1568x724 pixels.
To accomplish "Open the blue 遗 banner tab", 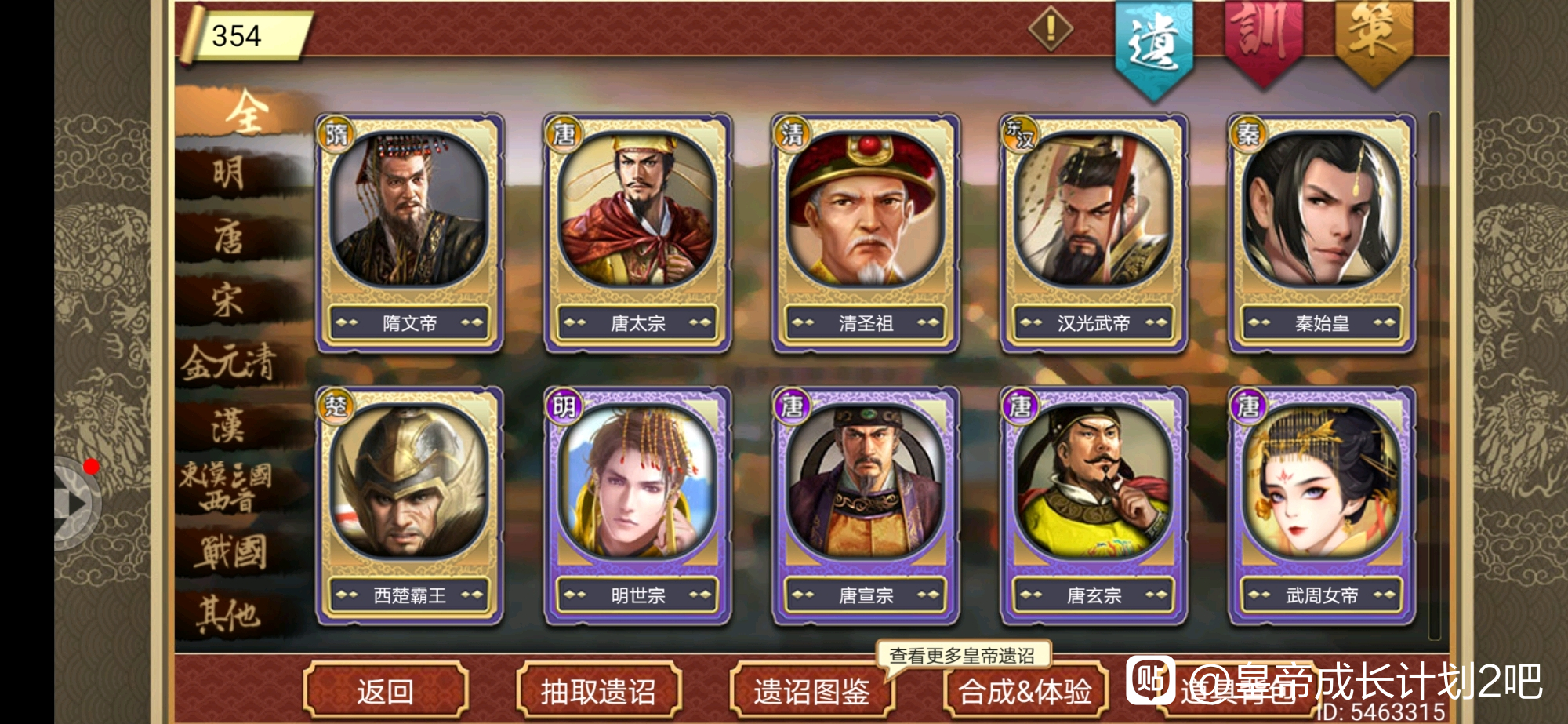I will pyautogui.click(x=1154, y=45).
